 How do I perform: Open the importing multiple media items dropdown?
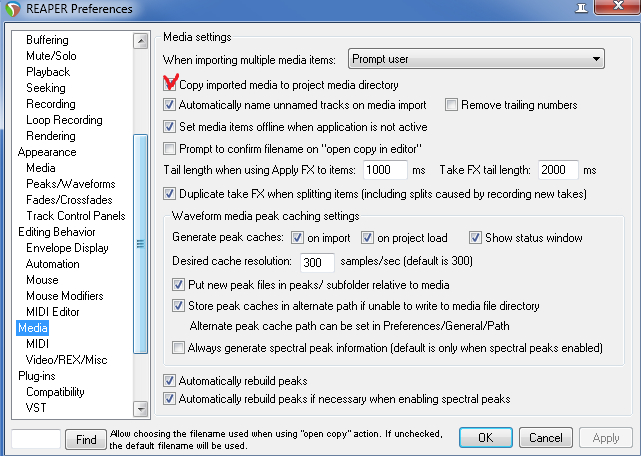(x=476, y=59)
